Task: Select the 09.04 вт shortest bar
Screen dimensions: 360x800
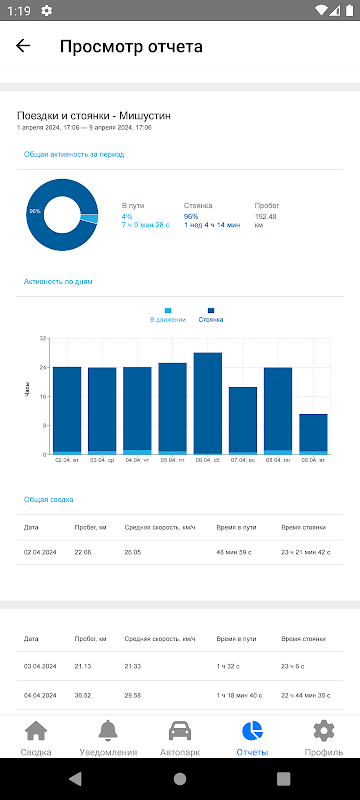Action: (x=313, y=434)
